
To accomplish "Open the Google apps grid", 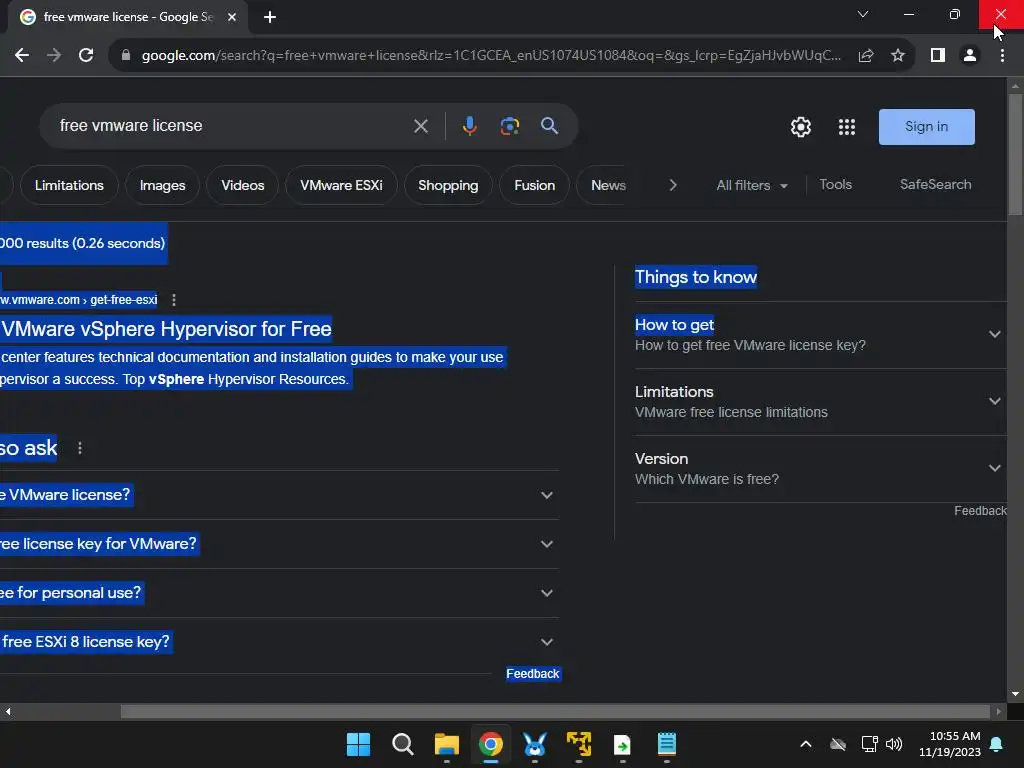I will coord(847,127).
